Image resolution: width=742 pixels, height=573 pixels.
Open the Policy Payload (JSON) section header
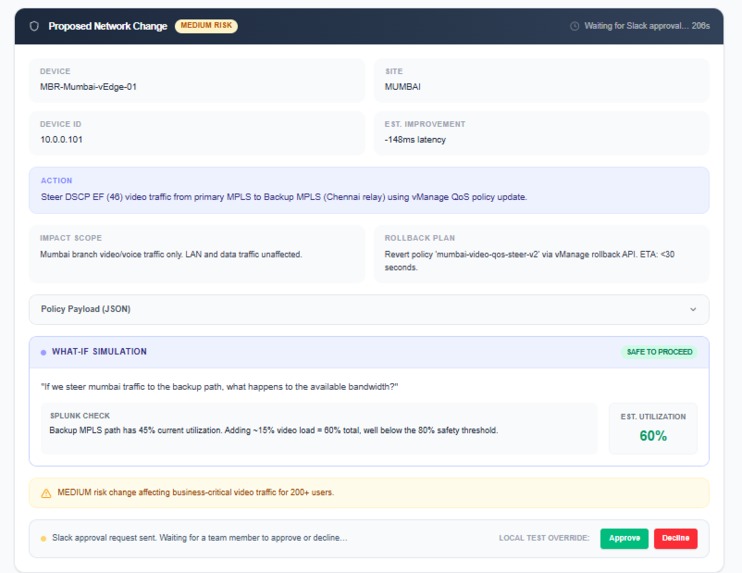click(369, 309)
